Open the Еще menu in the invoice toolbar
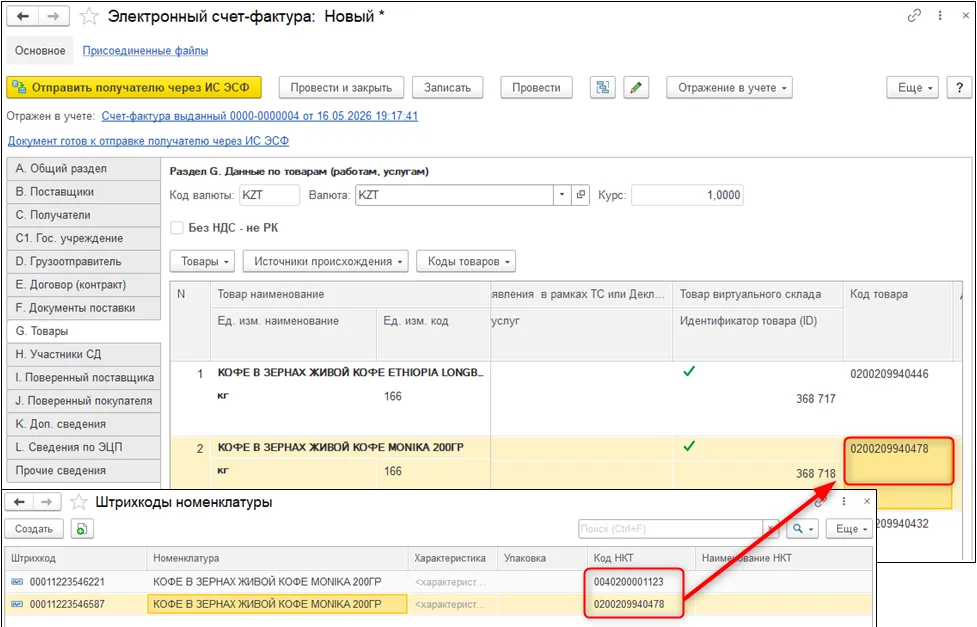This screenshot has height=627, width=977. click(913, 88)
